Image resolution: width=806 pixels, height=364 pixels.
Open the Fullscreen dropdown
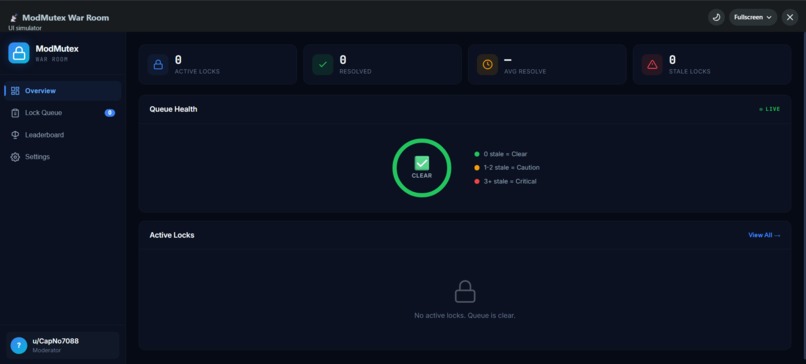[753, 17]
